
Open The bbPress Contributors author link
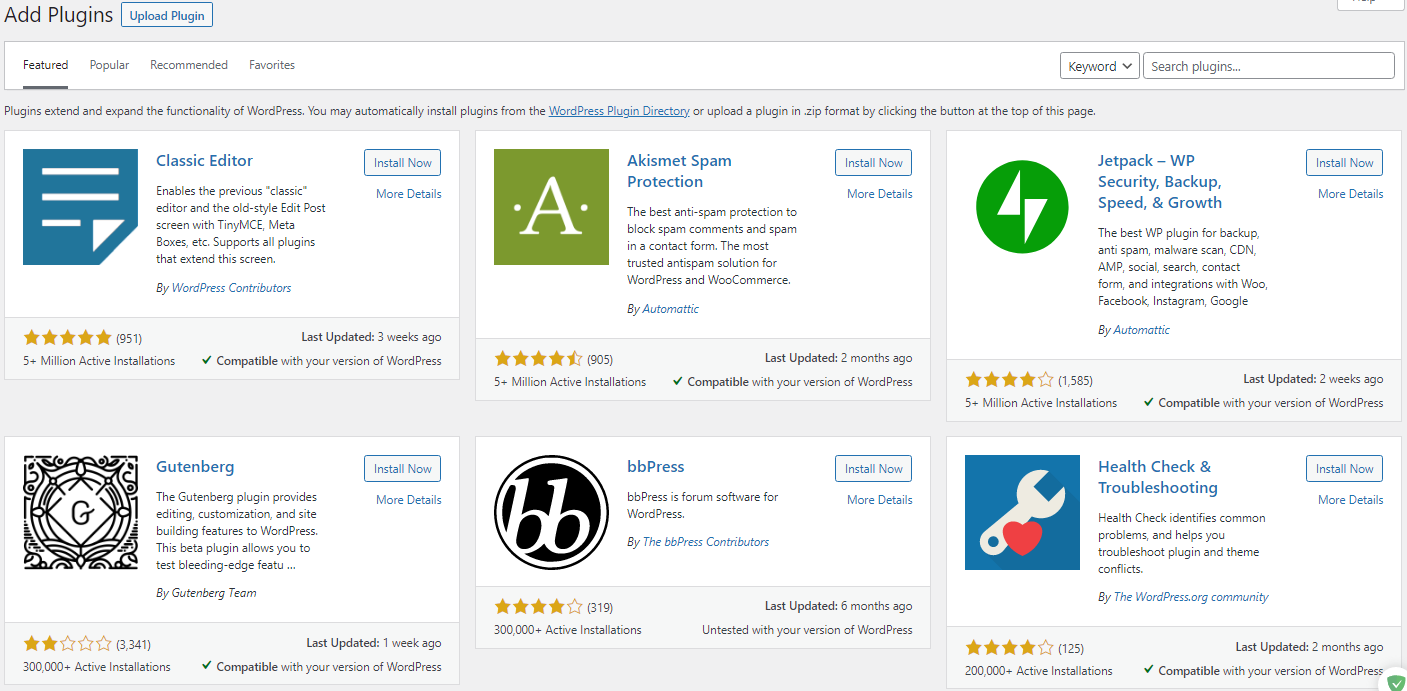pos(706,542)
